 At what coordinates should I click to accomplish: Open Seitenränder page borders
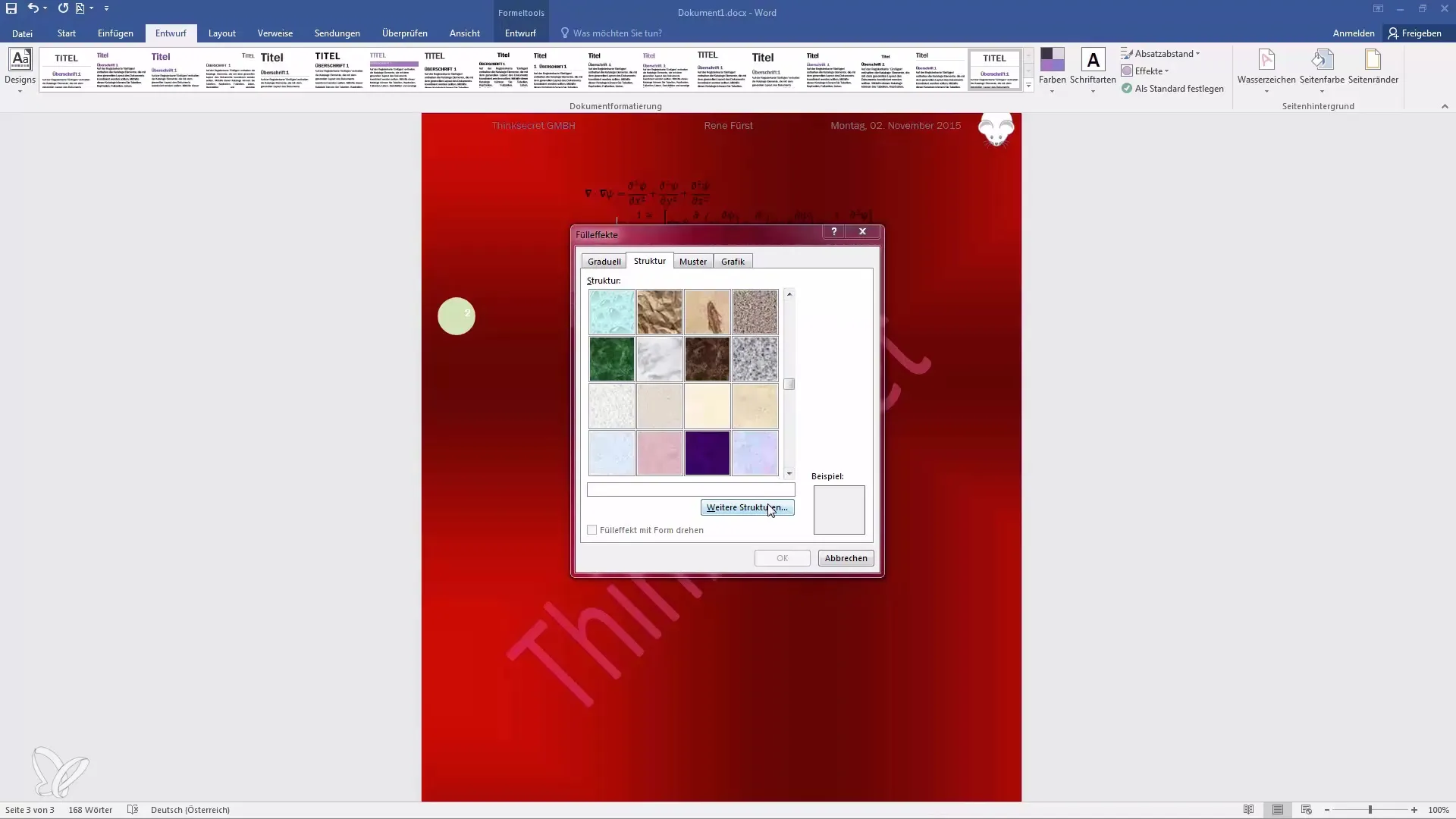(1373, 67)
